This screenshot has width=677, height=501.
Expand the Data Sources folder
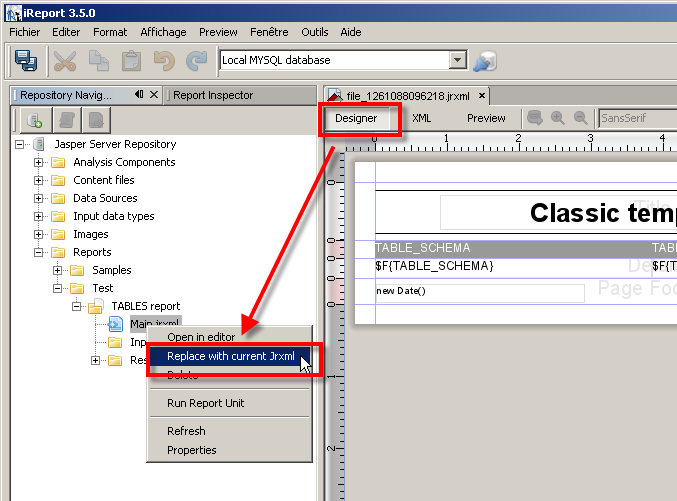(x=38, y=198)
